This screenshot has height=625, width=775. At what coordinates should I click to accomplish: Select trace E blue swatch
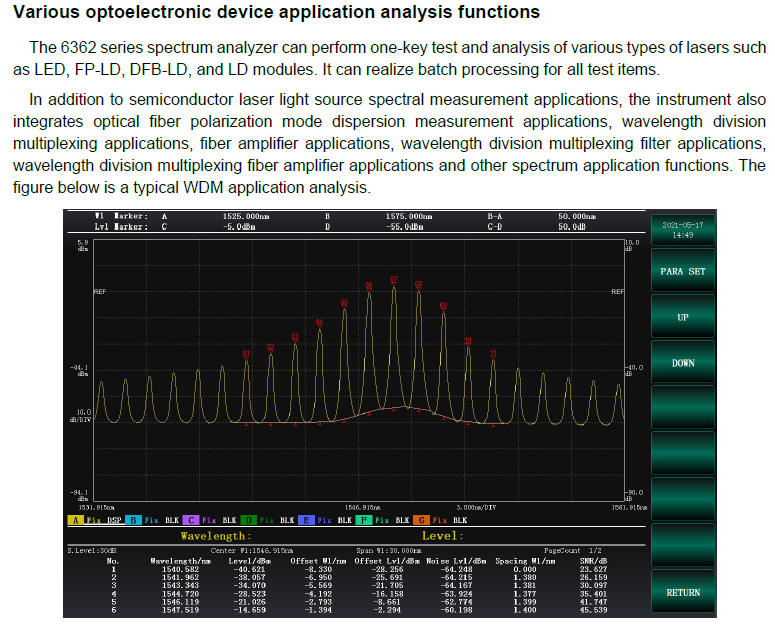(306, 520)
